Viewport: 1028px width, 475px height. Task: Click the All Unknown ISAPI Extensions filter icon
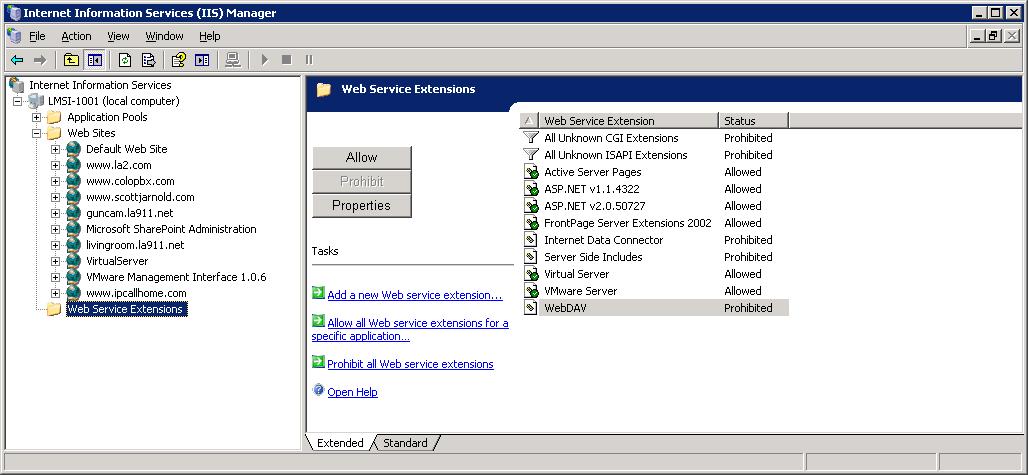tap(530, 155)
